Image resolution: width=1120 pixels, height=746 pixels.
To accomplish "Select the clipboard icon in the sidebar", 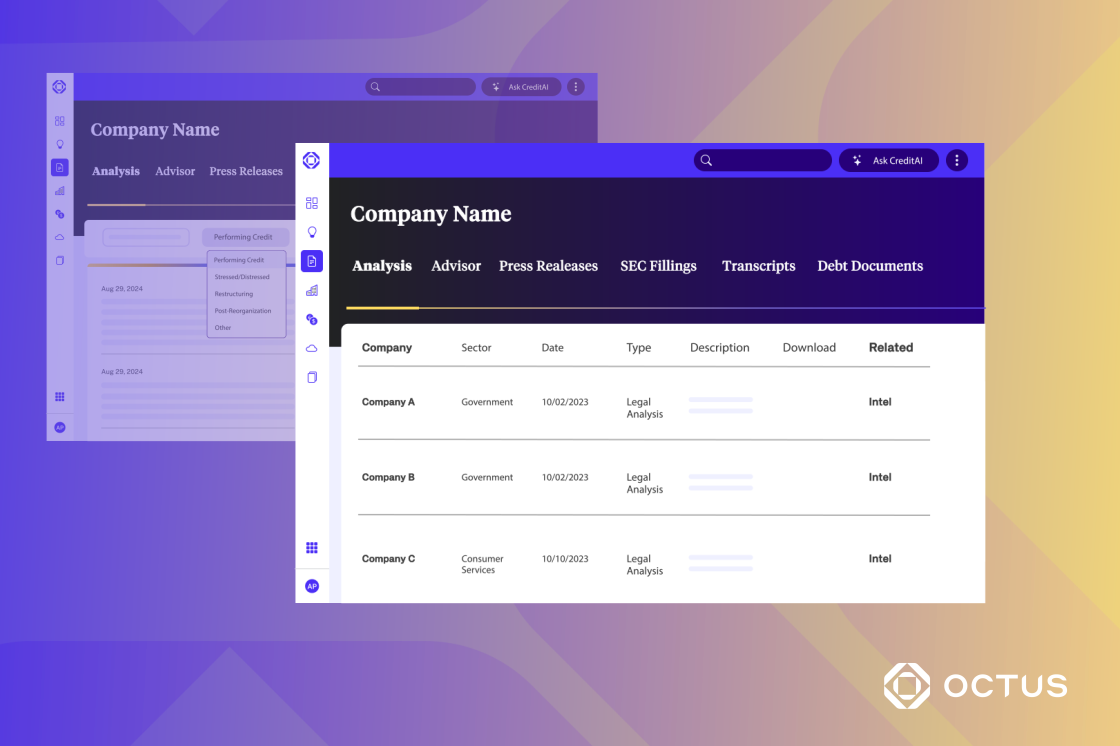I will click(312, 376).
